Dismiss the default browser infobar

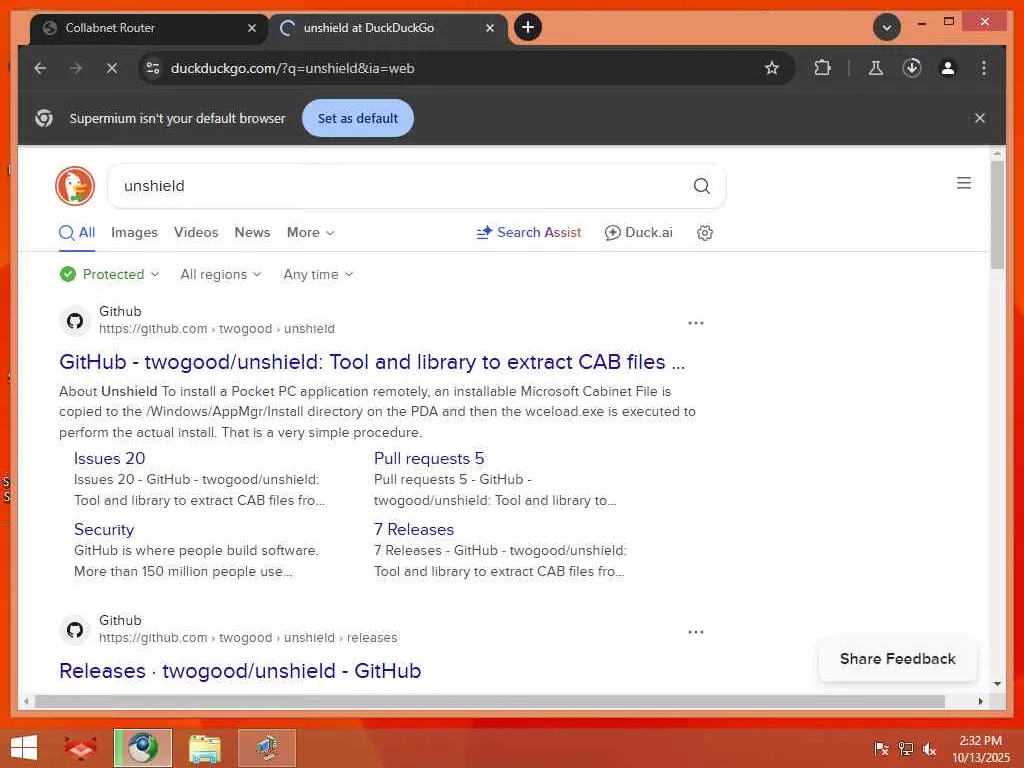point(980,118)
